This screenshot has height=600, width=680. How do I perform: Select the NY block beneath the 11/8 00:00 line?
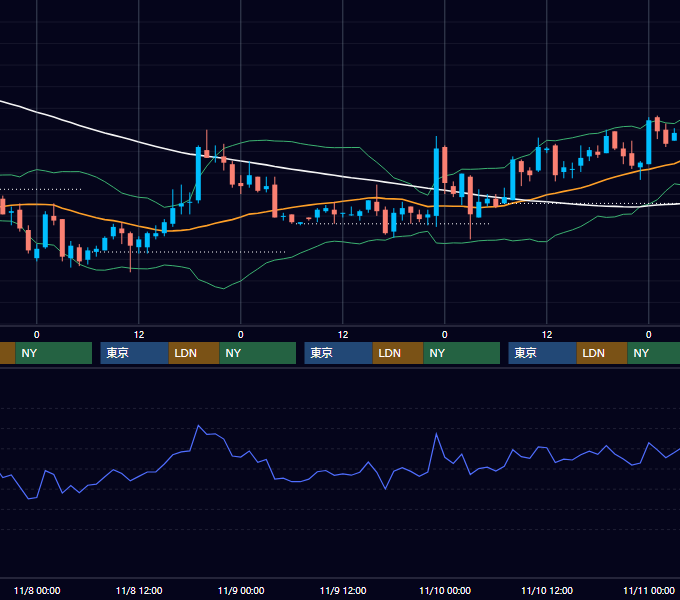[54, 353]
